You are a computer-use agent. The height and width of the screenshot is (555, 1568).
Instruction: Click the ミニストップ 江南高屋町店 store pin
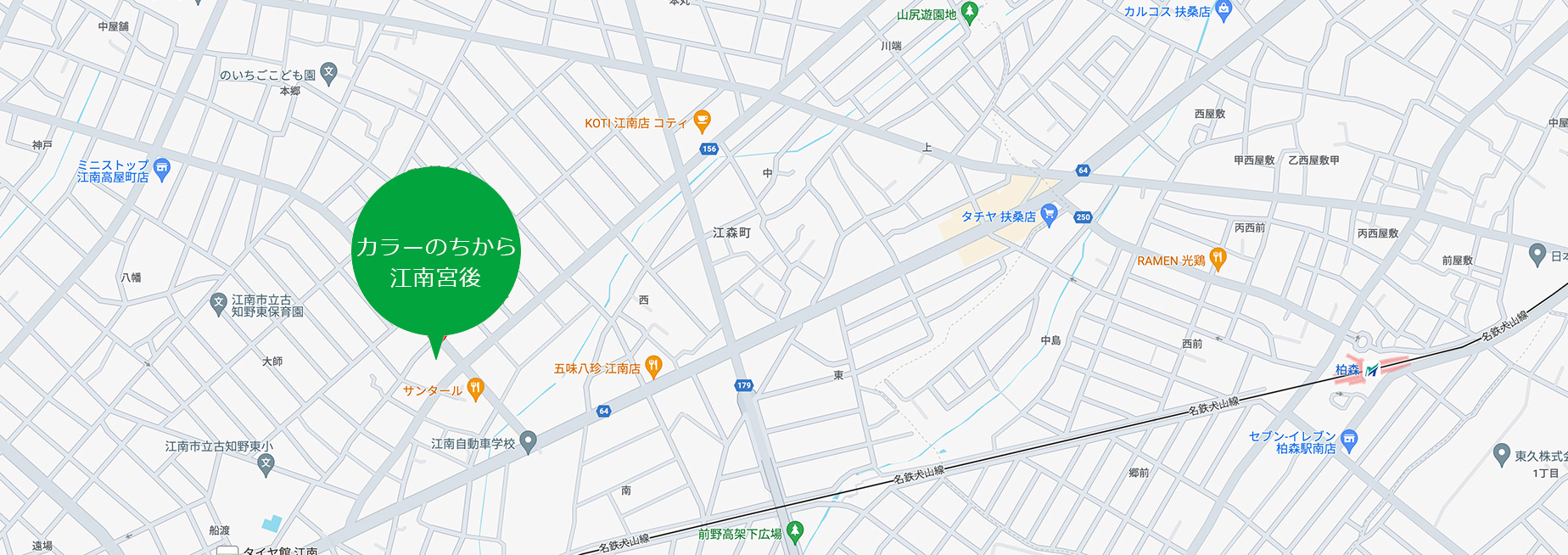pyautogui.click(x=162, y=169)
